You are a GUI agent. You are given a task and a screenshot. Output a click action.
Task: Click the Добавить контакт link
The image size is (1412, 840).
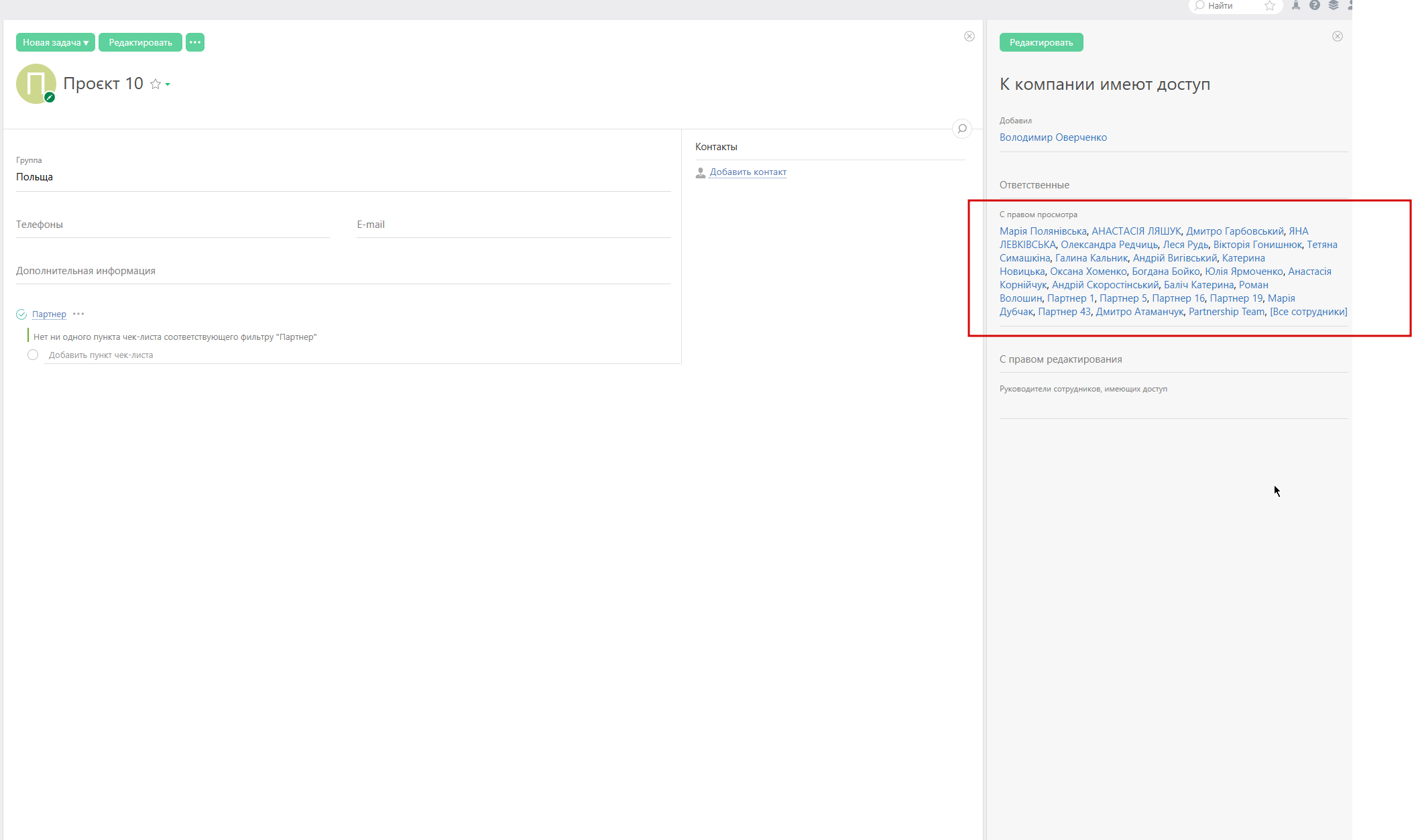(748, 172)
